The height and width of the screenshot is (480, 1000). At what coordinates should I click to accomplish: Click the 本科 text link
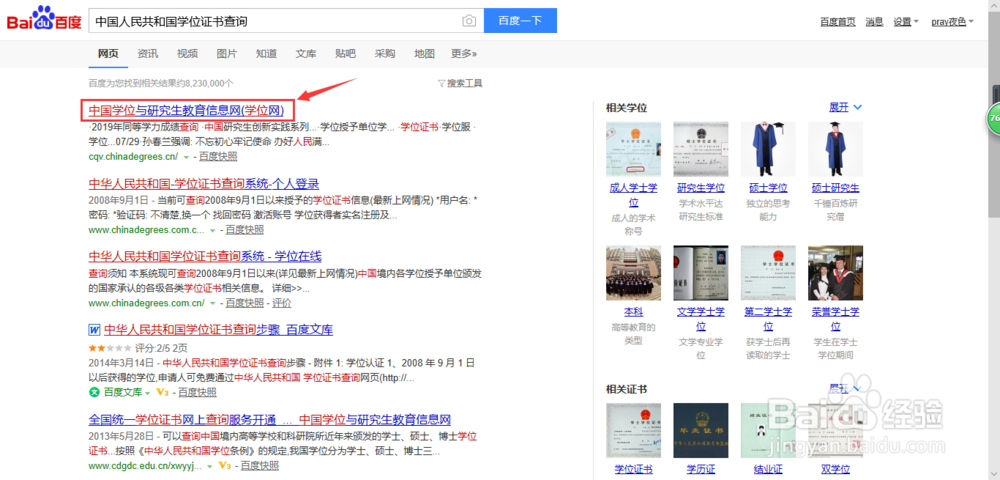coord(633,312)
